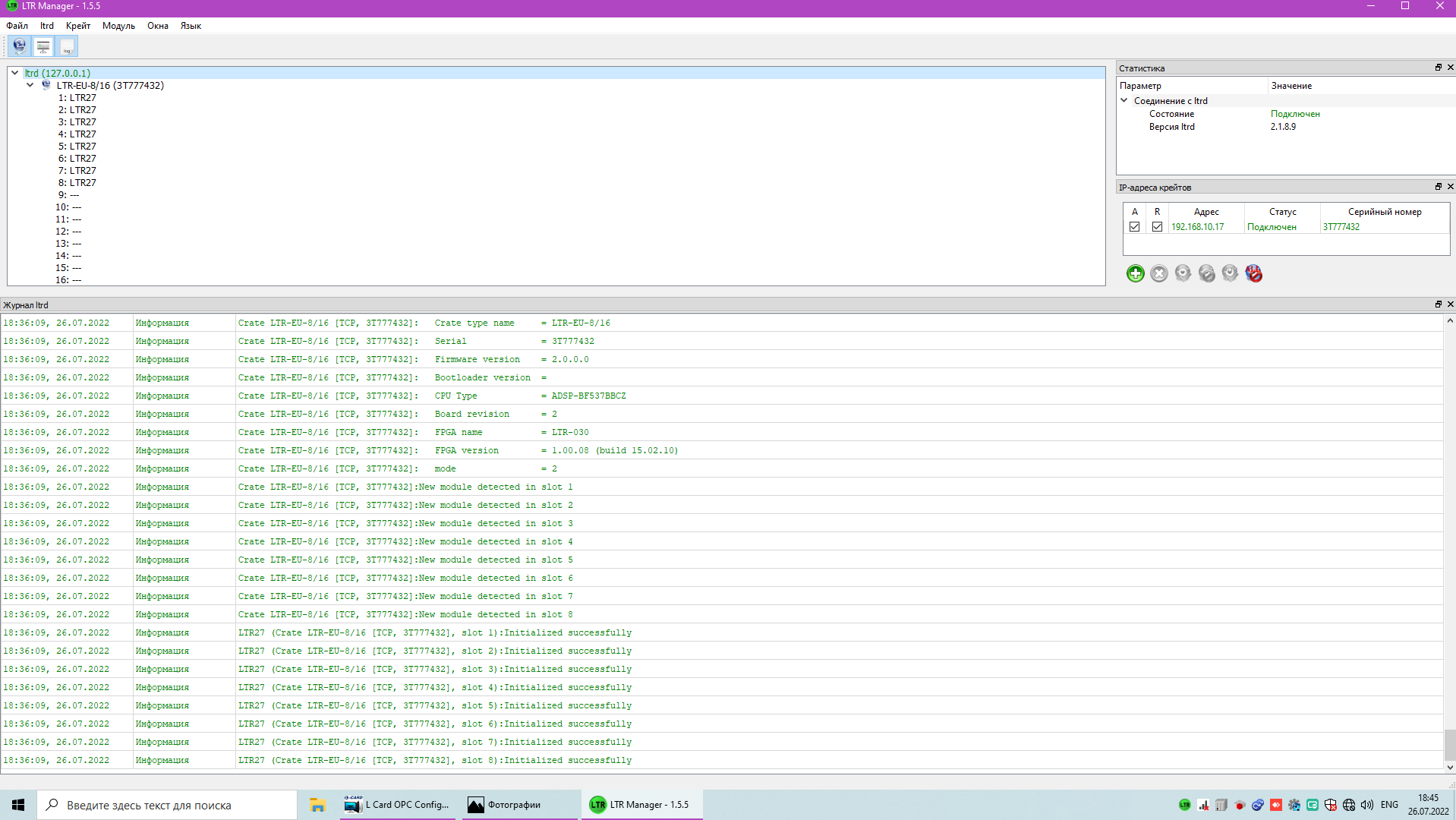Toggle the A checkbox for 192.168.10.17
Viewport: 1456px width, 820px height.
click(x=1135, y=227)
